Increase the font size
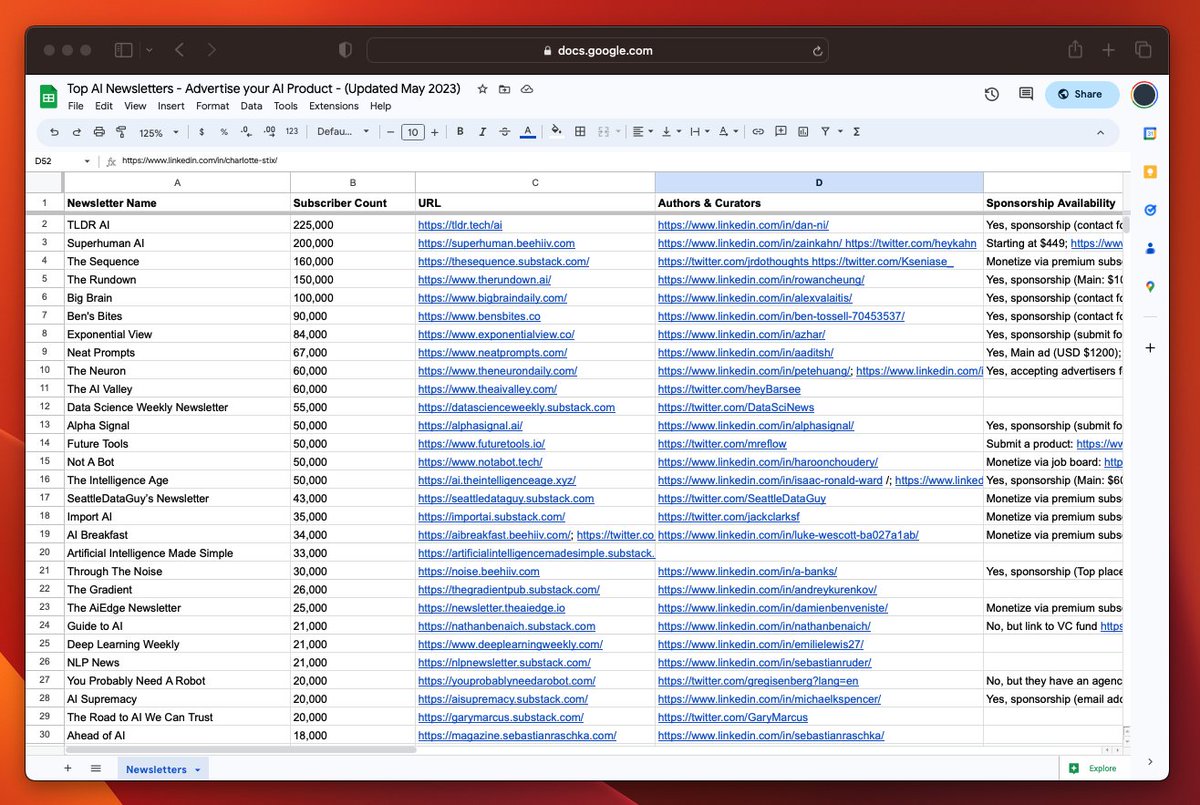Screen dimensions: 1200x805 434,132
